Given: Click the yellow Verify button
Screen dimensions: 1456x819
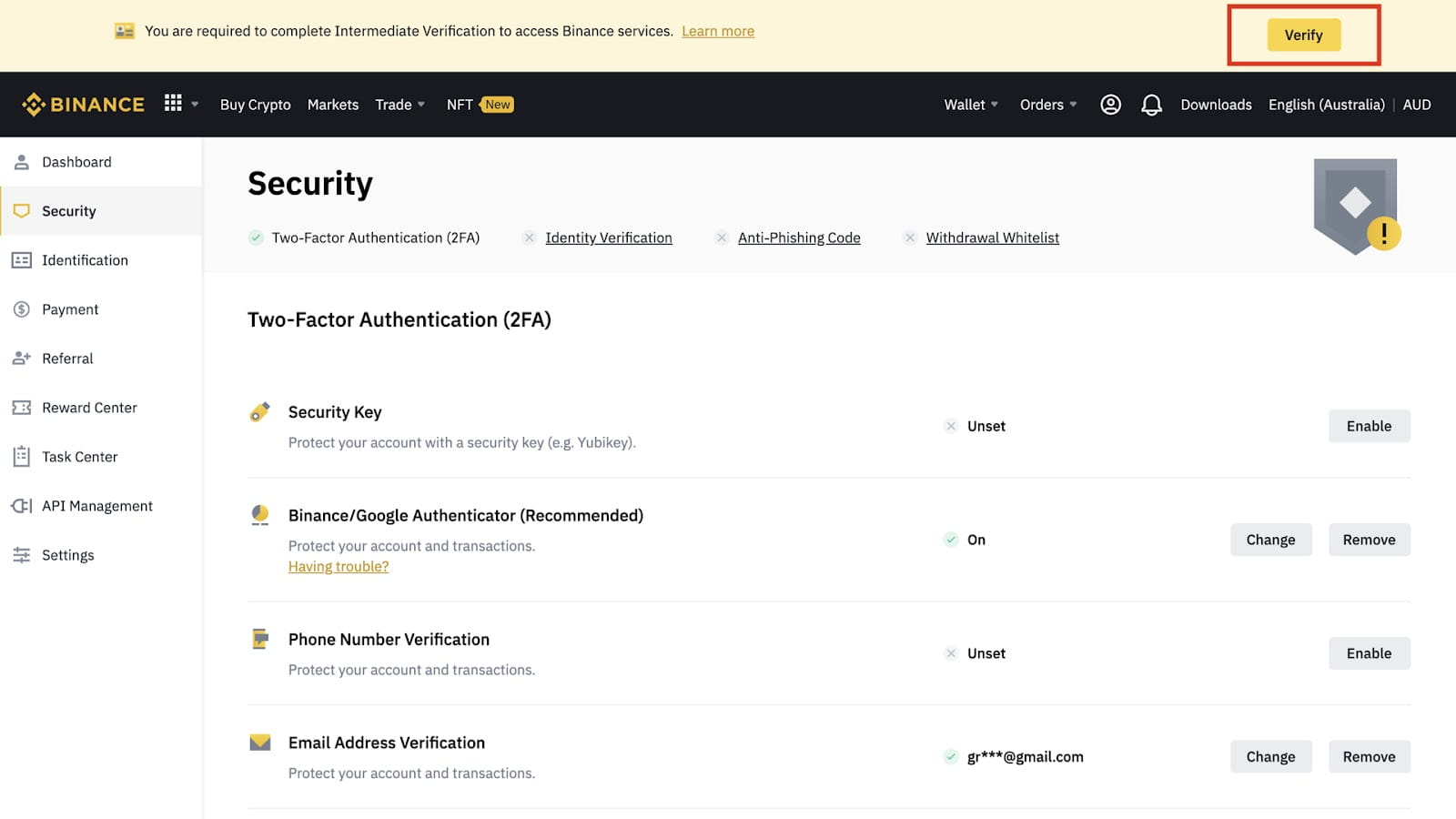Looking at the screenshot, I should tap(1303, 35).
